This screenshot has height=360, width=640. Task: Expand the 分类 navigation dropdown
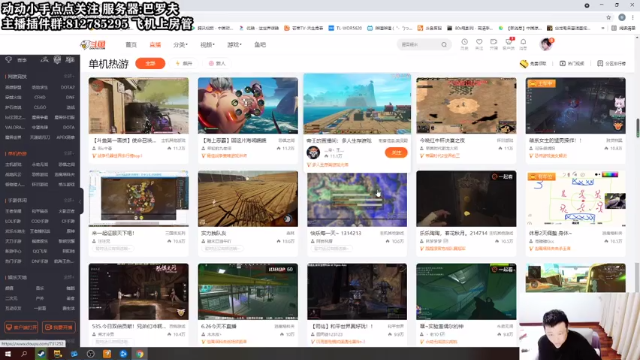pyautogui.click(x=180, y=44)
